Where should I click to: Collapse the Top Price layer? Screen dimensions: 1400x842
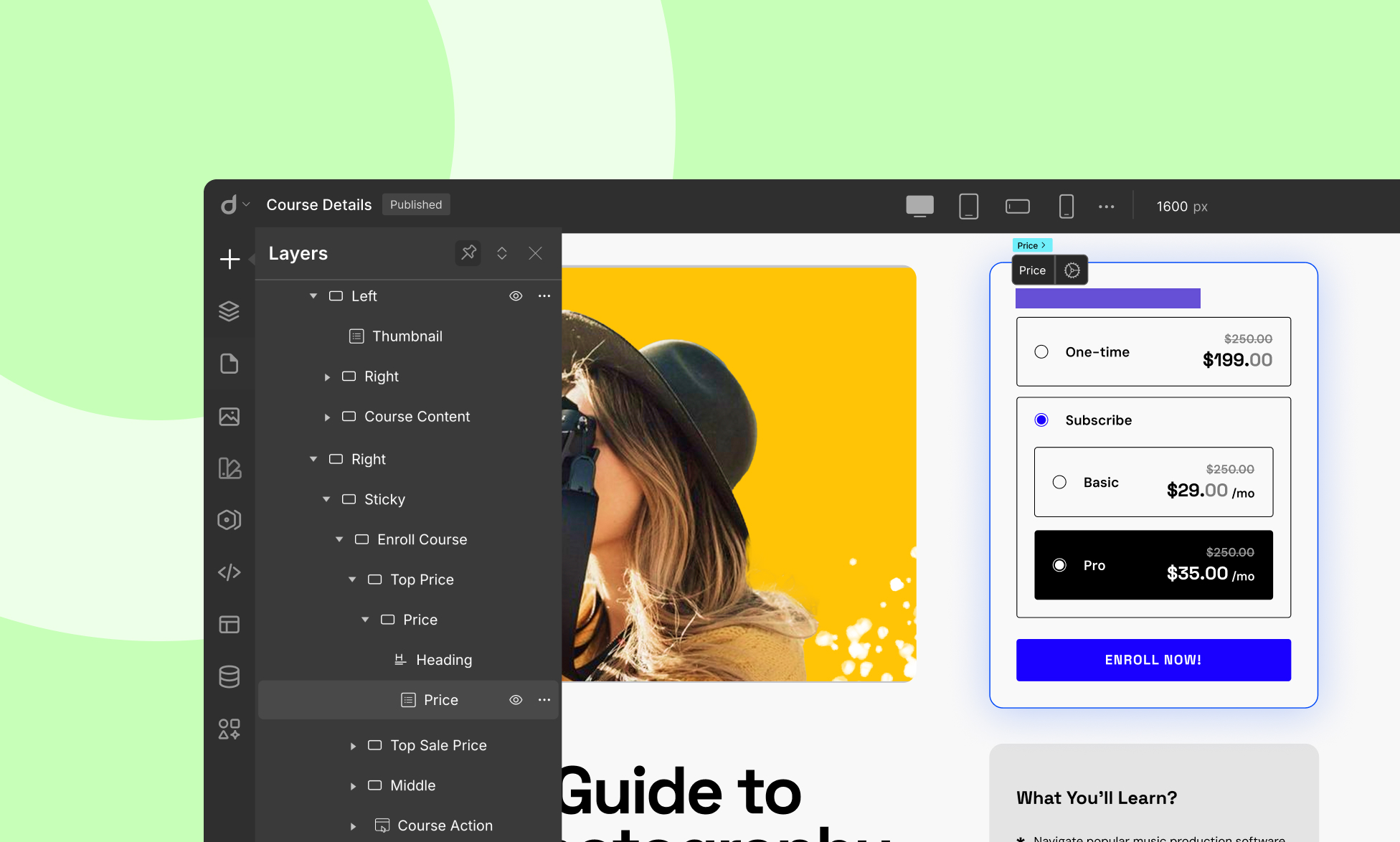tap(352, 580)
